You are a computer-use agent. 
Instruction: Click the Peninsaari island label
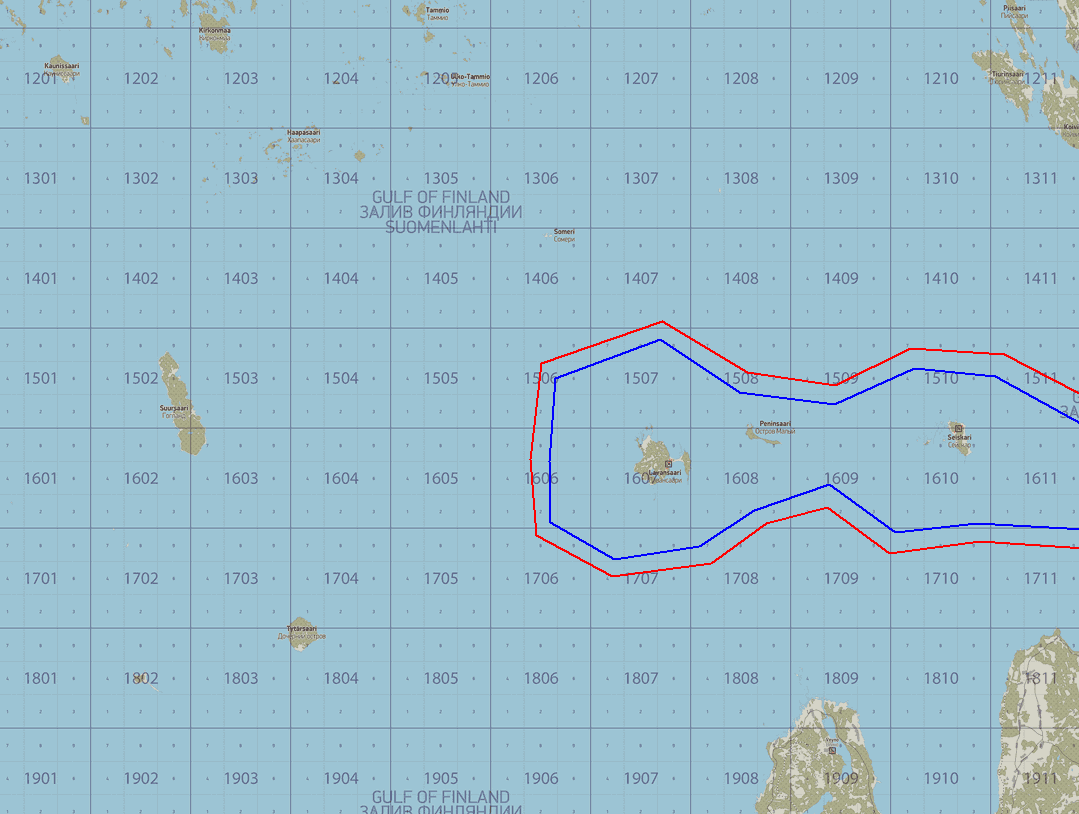(775, 424)
